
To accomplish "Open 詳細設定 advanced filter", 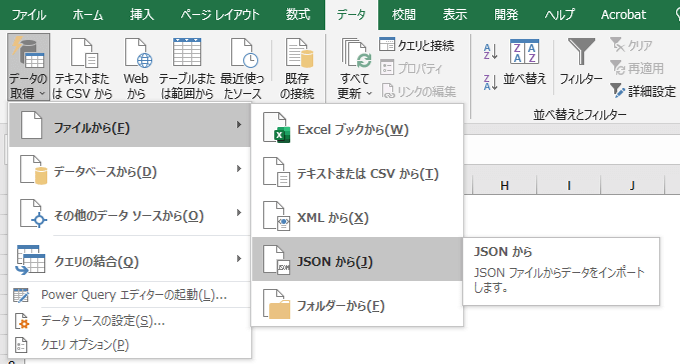I will pos(643,91).
